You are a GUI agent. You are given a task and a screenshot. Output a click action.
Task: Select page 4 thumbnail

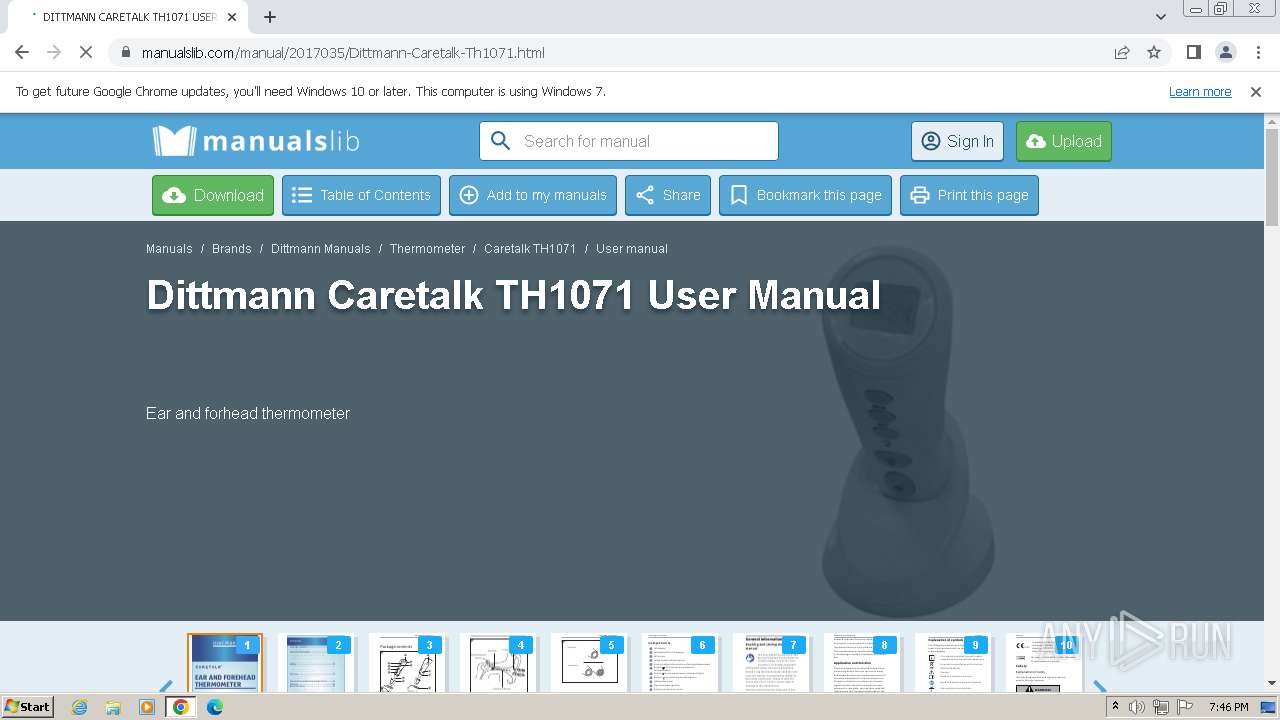click(x=498, y=662)
